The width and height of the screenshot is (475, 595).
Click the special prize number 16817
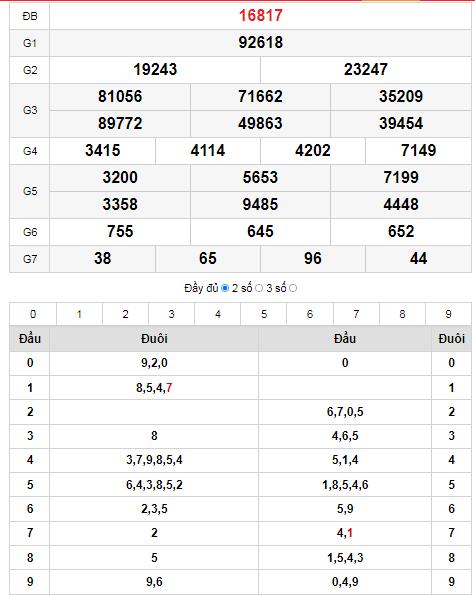click(261, 16)
